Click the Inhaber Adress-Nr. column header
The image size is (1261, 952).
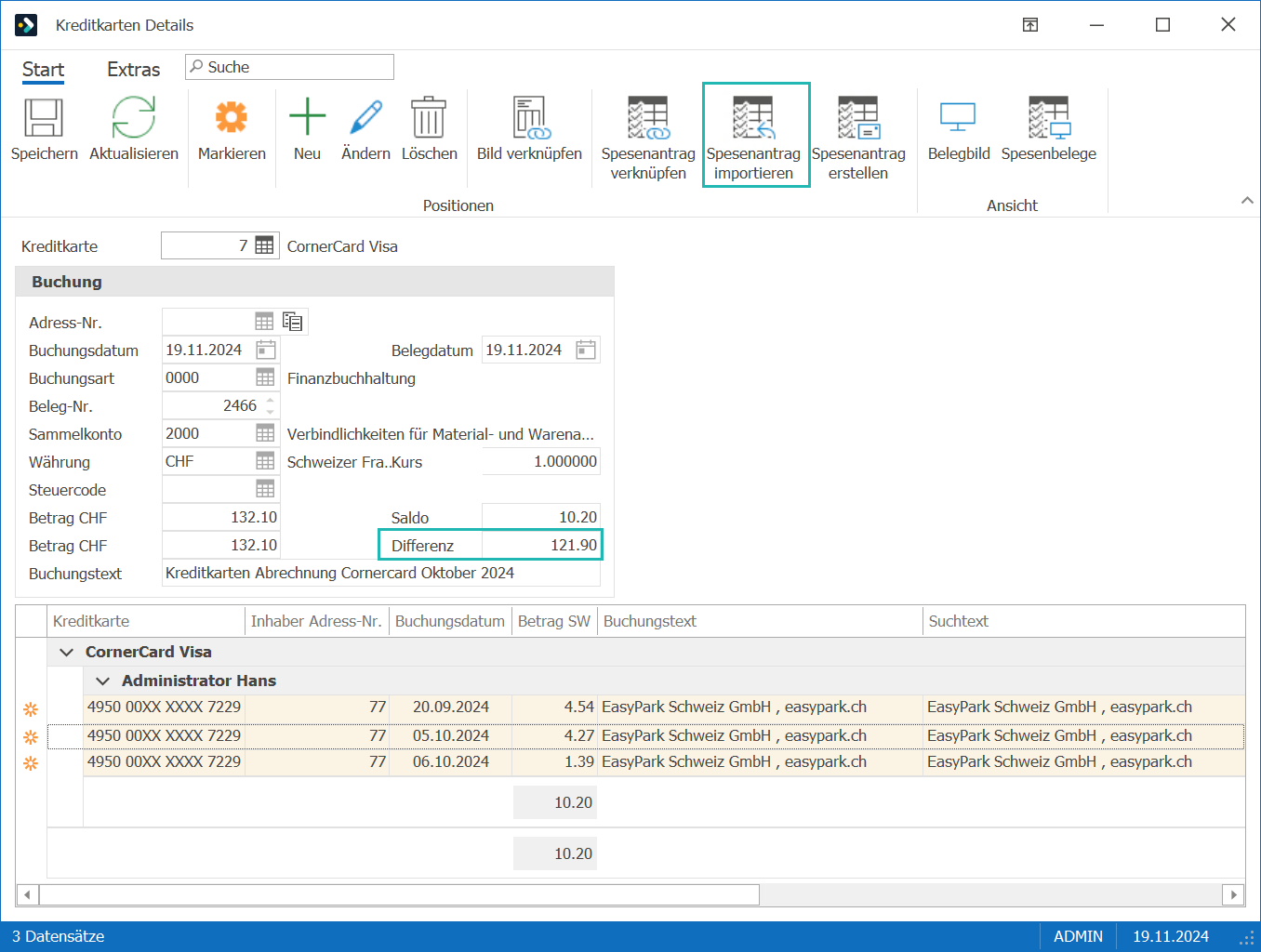(316, 621)
